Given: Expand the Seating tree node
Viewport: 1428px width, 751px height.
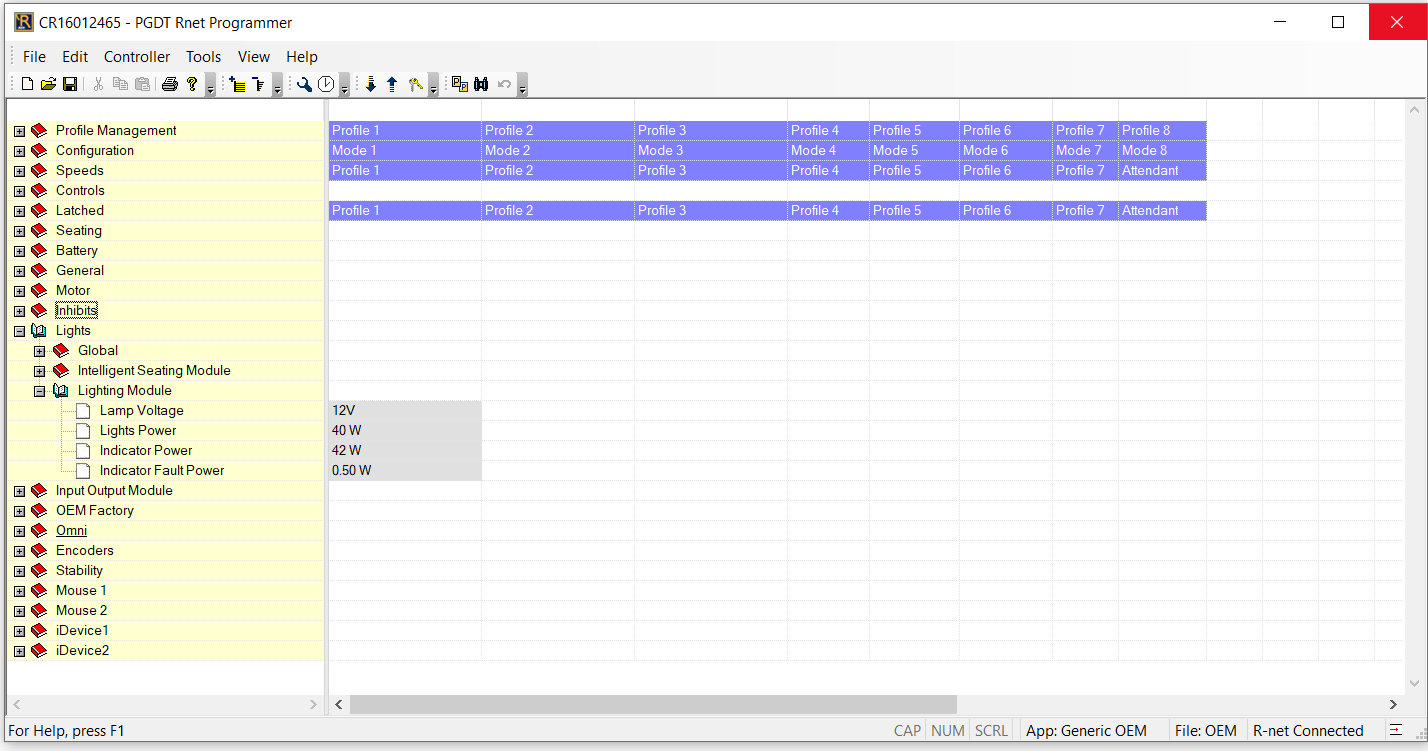Looking at the screenshot, I should (x=19, y=231).
